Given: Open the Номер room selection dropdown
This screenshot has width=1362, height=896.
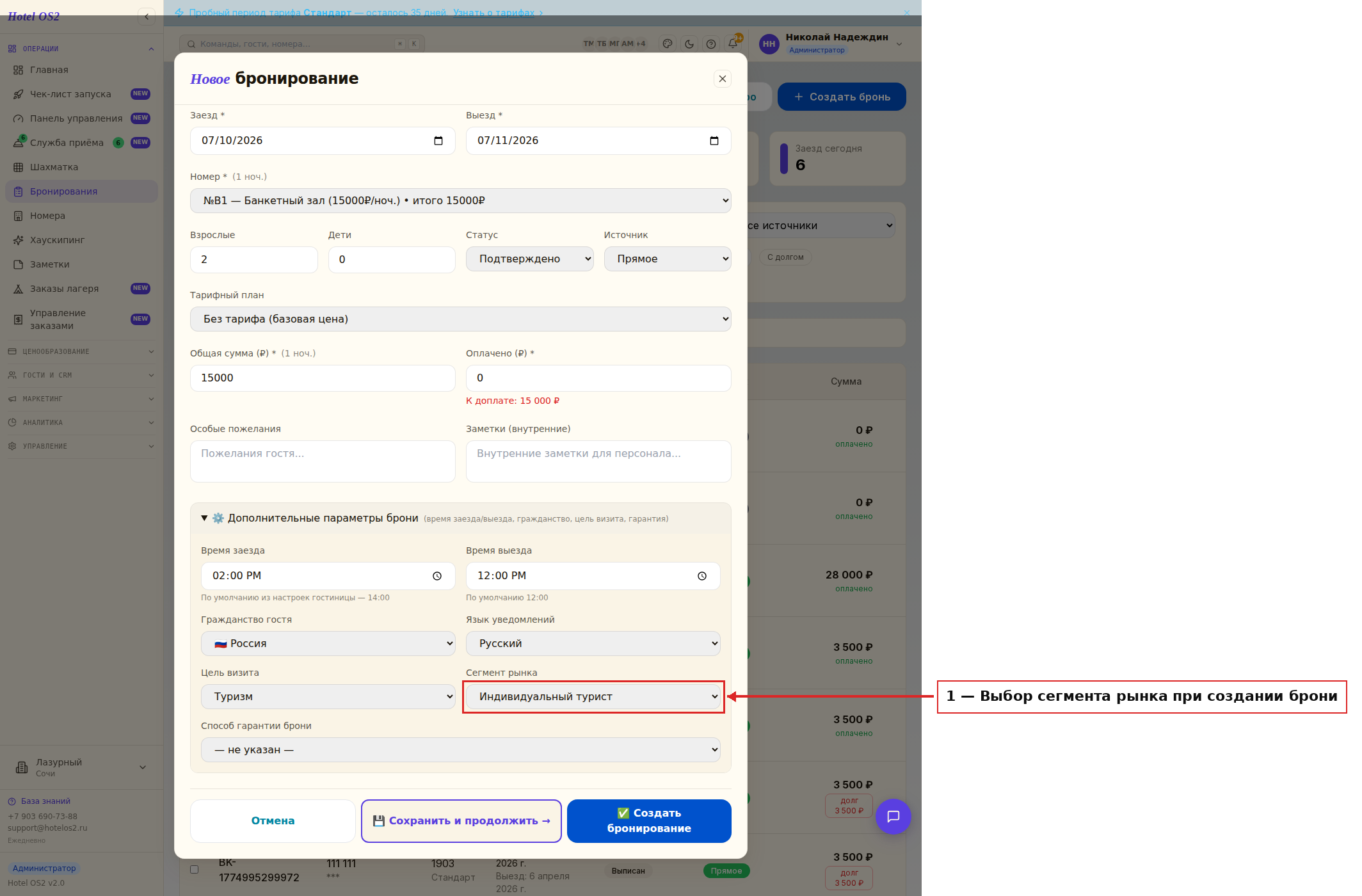Looking at the screenshot, I should (x=460, y=200).
